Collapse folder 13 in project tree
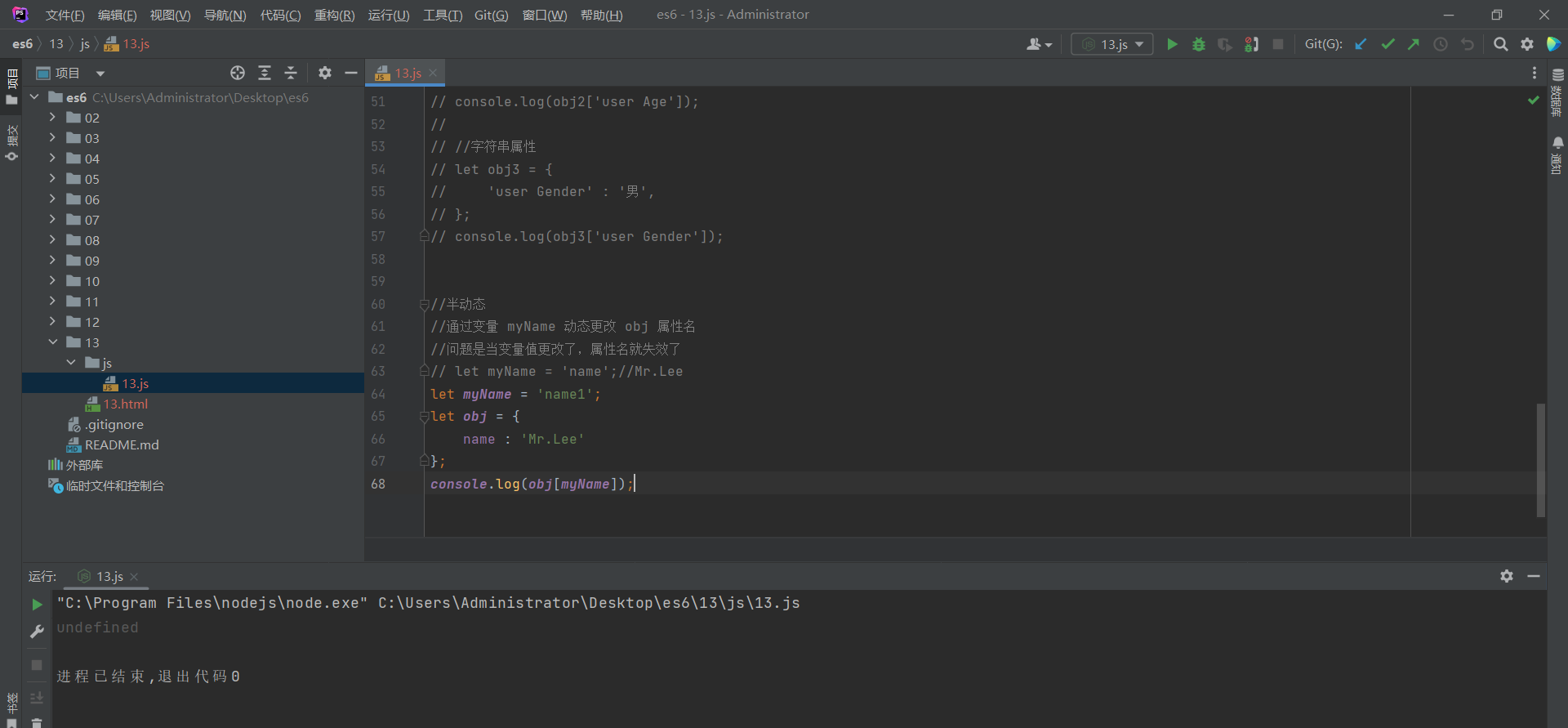Image resolution: width=1568 pixels, height=728 pixels. [x=52, y=342]
